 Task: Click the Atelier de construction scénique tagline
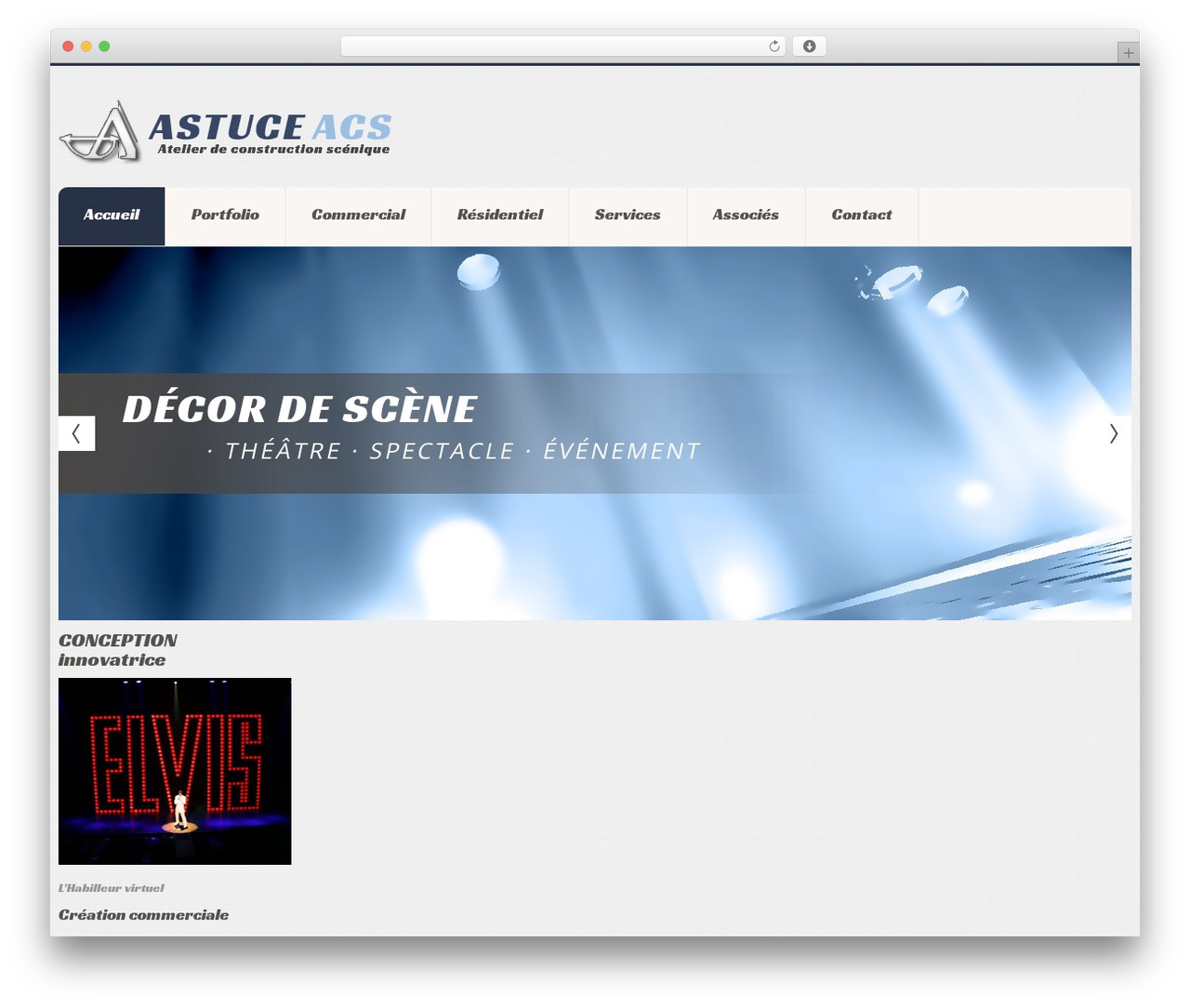[273, 149]
